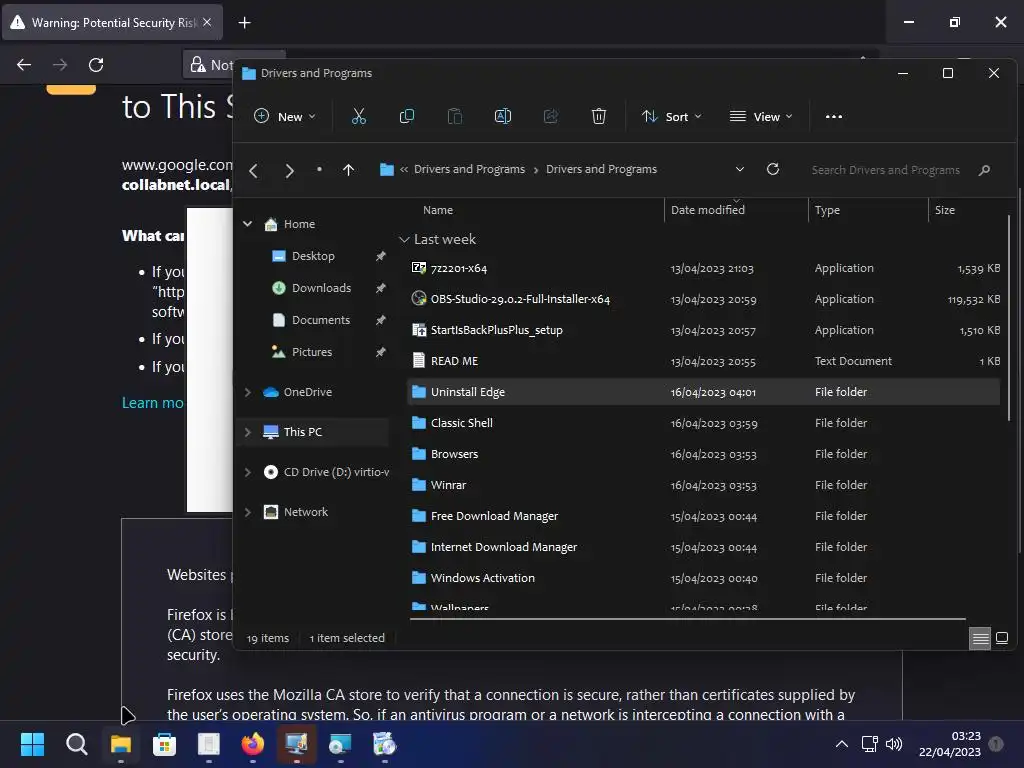Open the taskbar clock and date
Screen dimensions: 1024x768
coord(950,744)
